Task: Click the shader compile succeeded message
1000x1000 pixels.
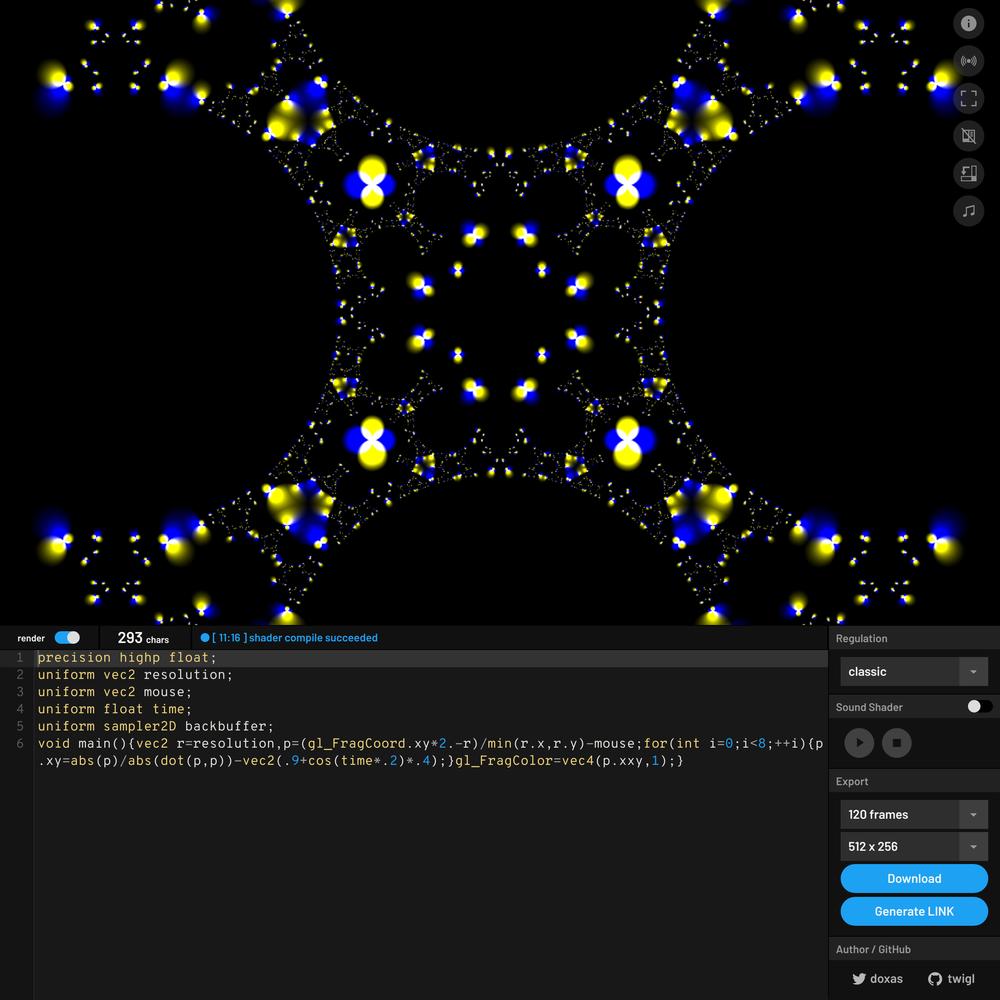Action: click(289, 638)
